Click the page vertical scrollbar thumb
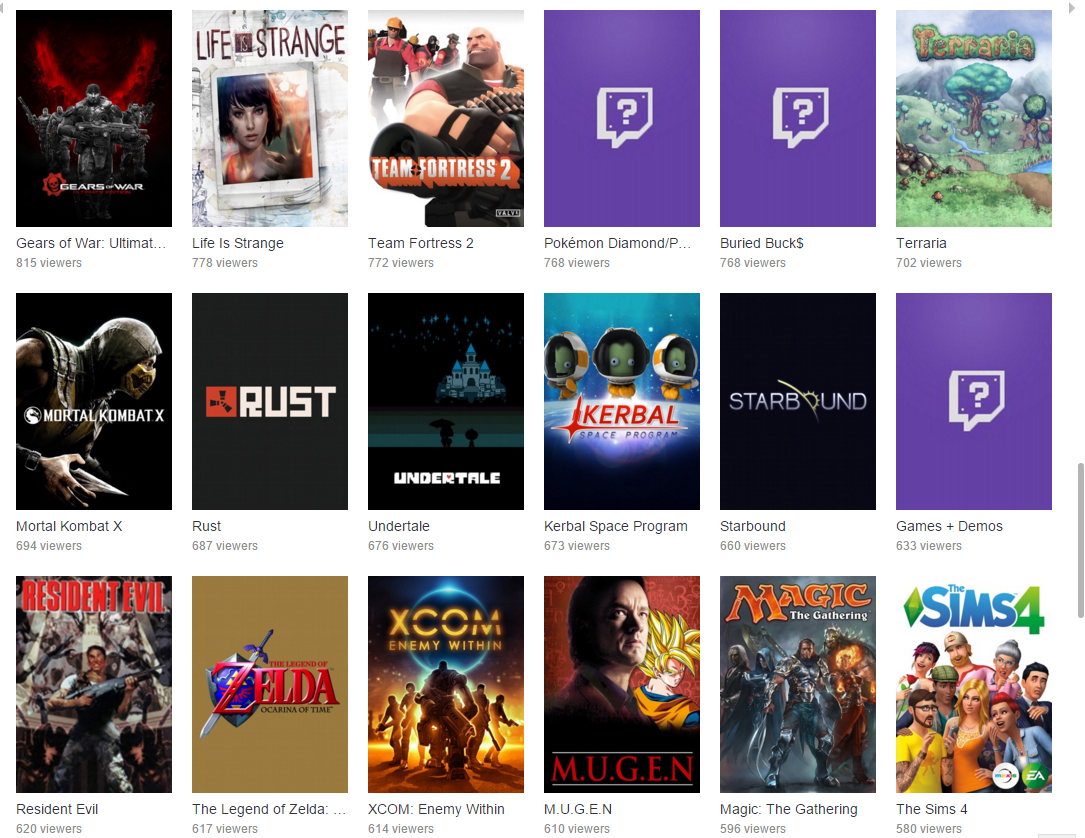 click(1080, 540)
